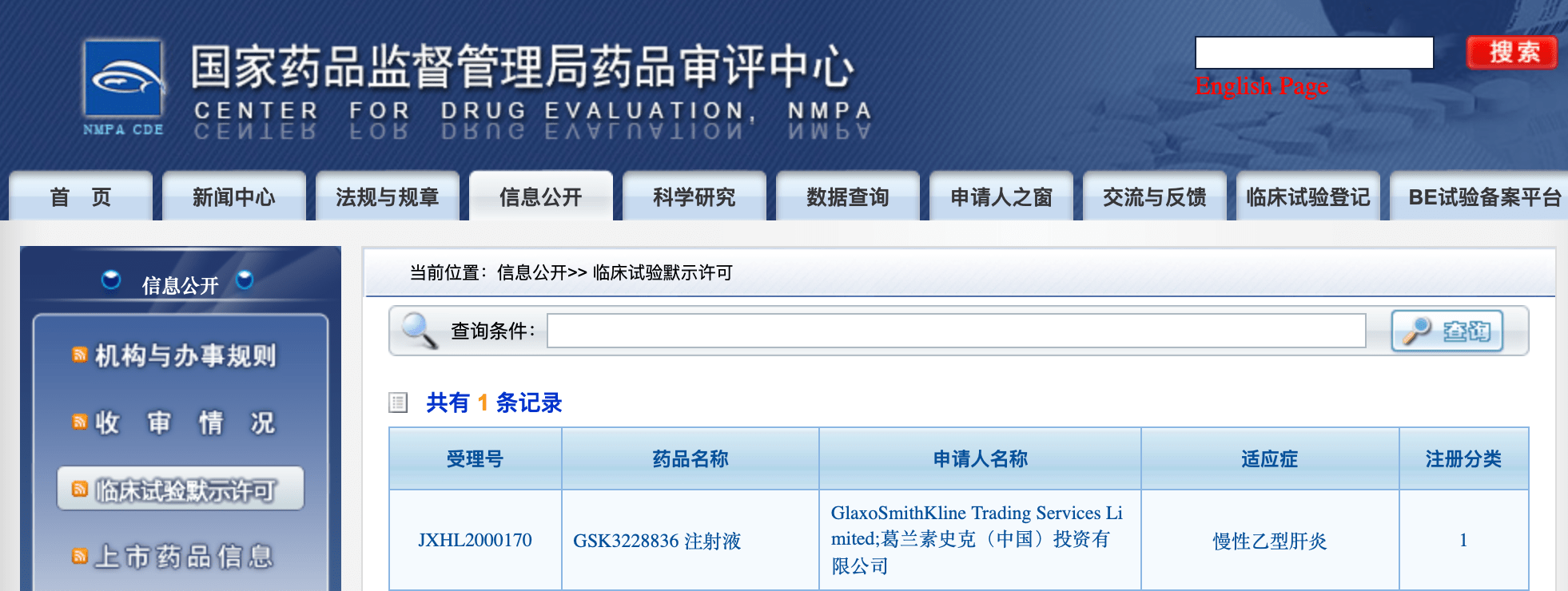Click the 受理号 column header
This screenshot has width=1568, height=591.
[x=475, y=458]
